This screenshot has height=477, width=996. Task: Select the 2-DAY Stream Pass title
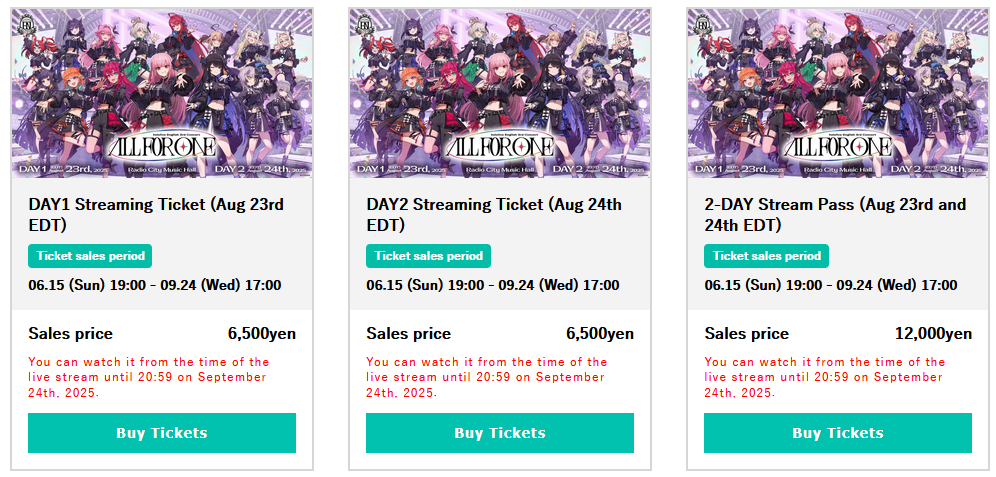click(835, 214)
